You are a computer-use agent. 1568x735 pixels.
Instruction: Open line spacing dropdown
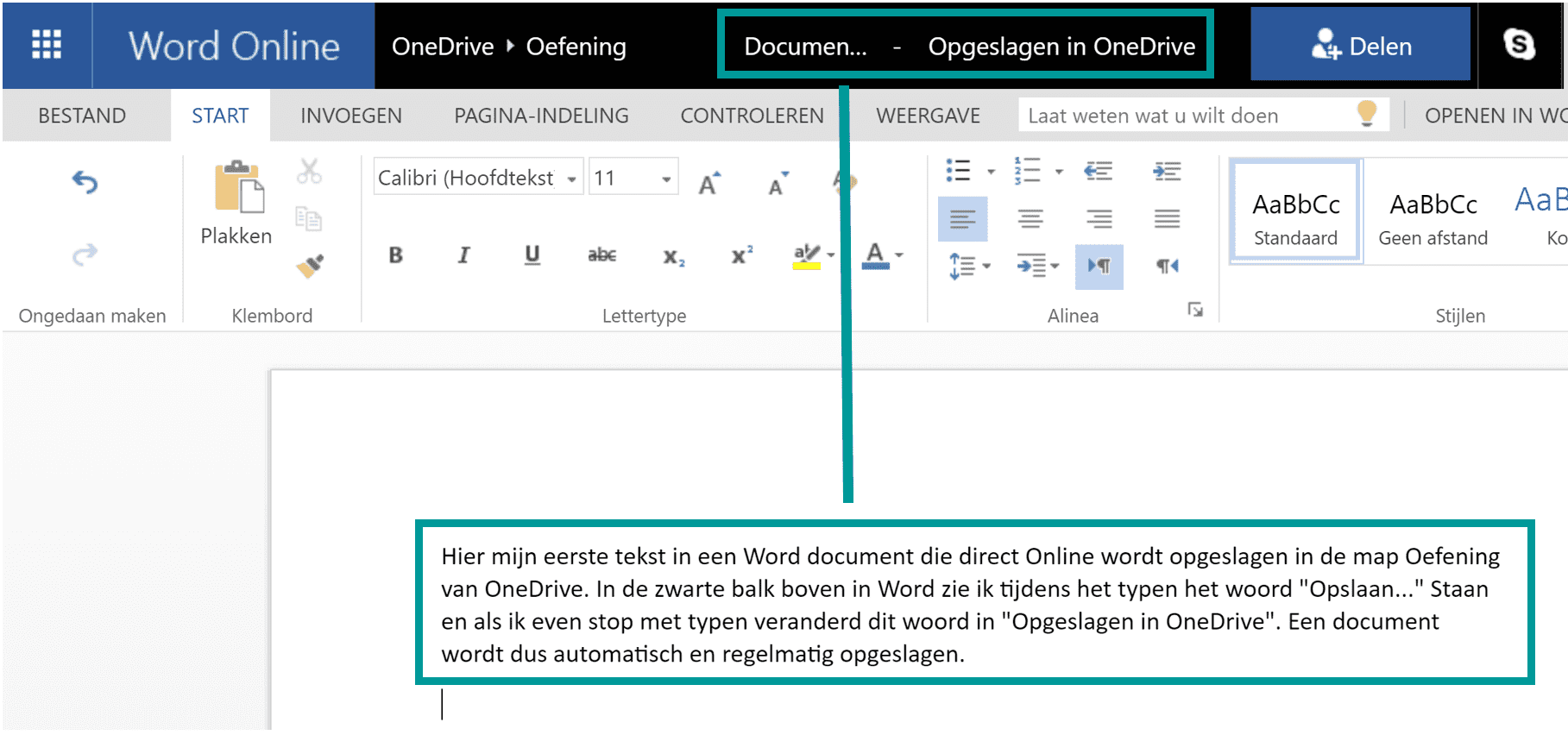(969, 266)
